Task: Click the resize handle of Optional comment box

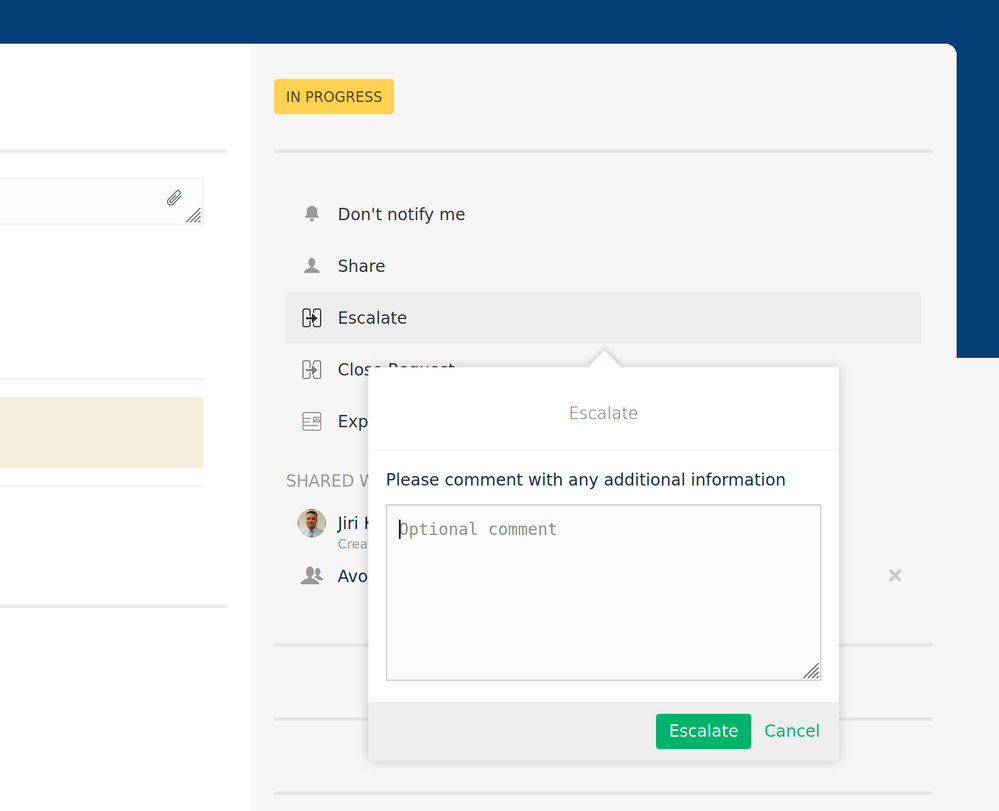Action: tap(811, 671)
